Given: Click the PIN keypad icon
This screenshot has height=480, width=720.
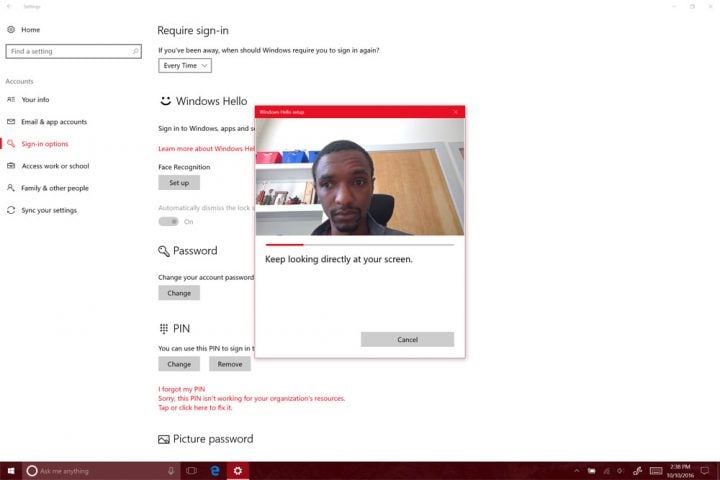Looking at the screenshot, I should [x=163, y=328].
